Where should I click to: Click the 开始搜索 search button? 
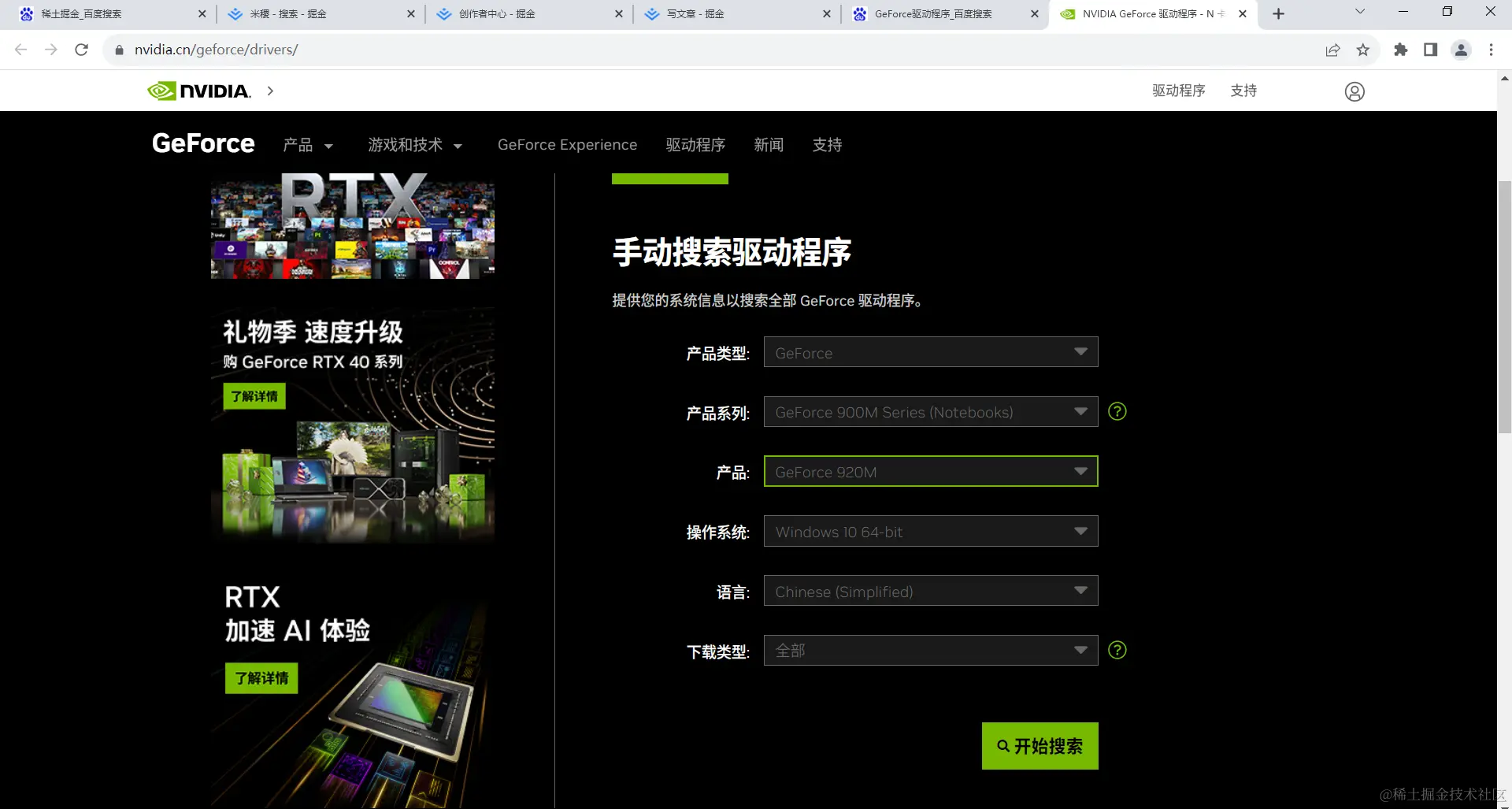[x=1039, y=746]
